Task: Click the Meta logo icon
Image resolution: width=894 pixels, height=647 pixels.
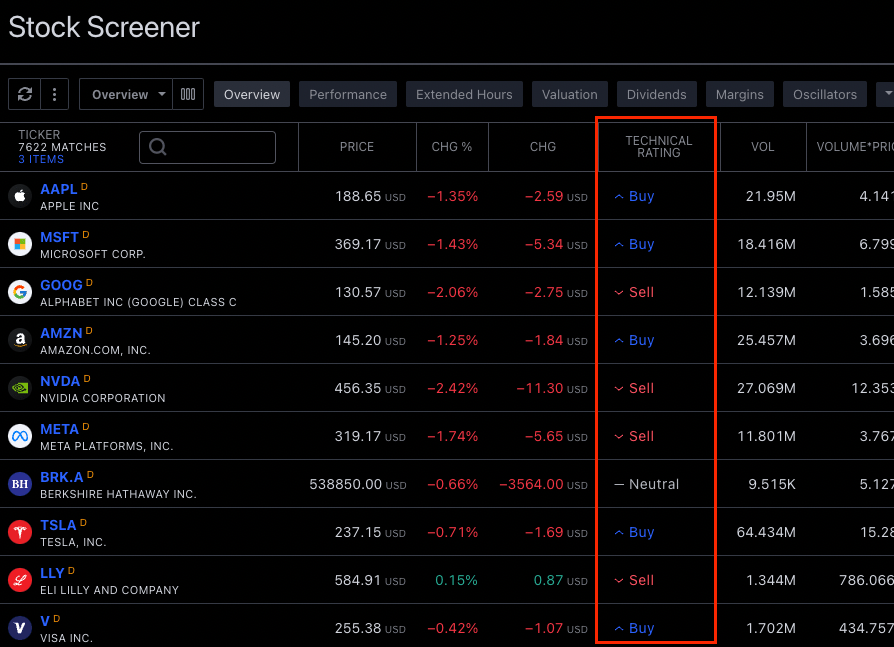Action: (x=20, y=436)
